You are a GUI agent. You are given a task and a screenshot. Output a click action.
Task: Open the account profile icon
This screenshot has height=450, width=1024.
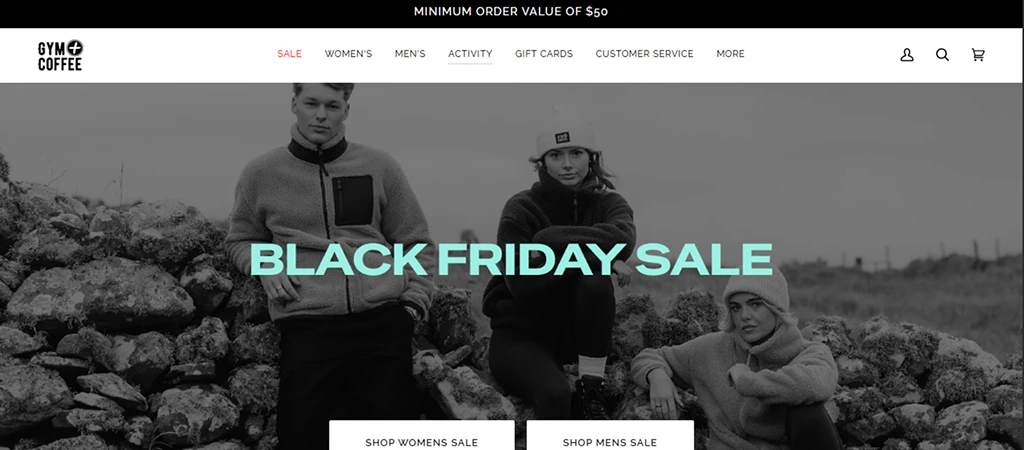[x=906, y=56]
